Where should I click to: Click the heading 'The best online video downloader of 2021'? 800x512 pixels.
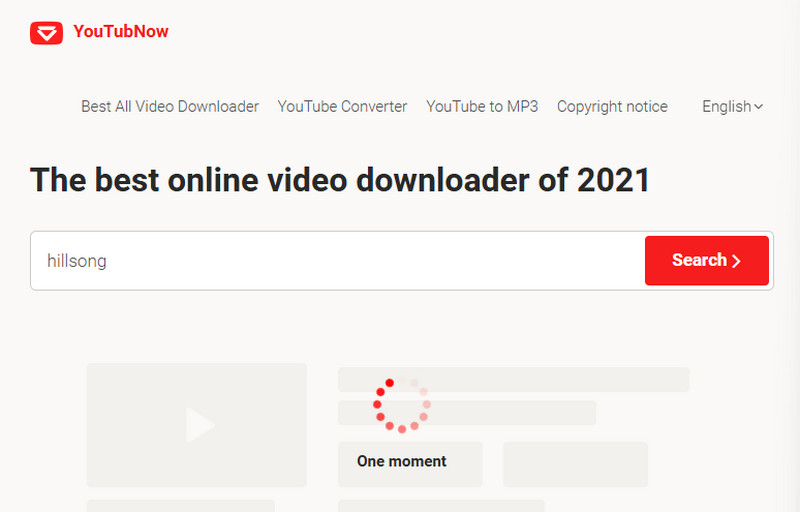point(340,180)
